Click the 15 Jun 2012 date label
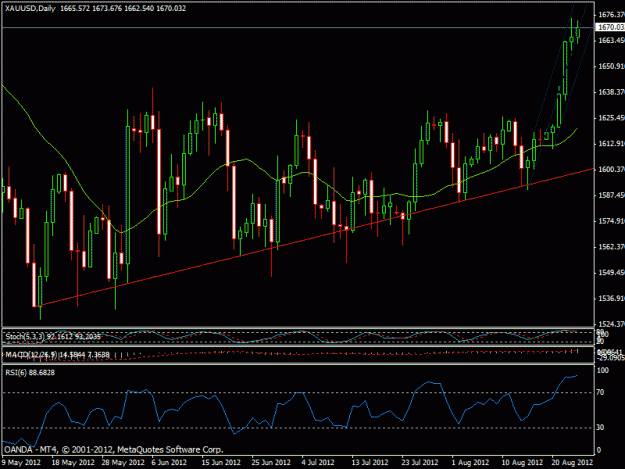 click(x=221, y=463)
